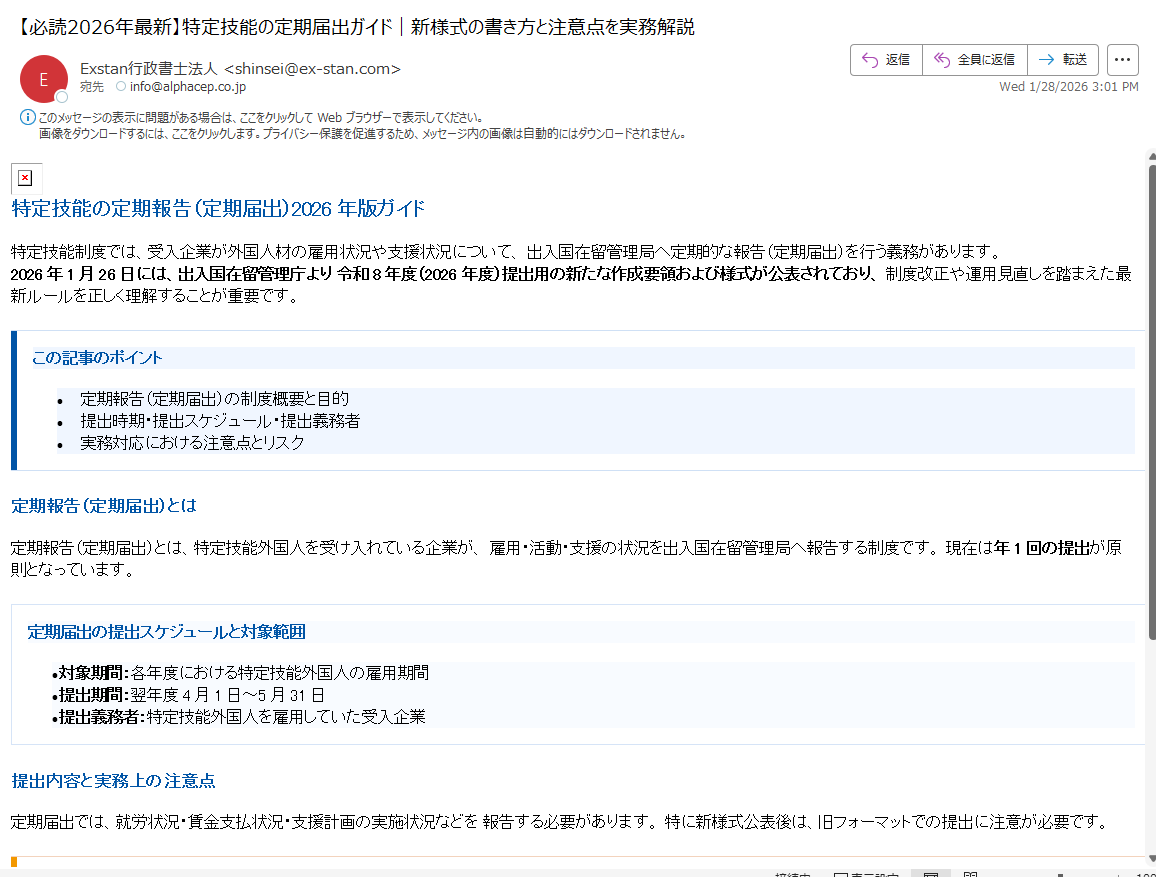This screenshot has height=877, width=1156.
Task: Click the presence circle beside info@alphacep.co.jp
Action: [121, 87]
